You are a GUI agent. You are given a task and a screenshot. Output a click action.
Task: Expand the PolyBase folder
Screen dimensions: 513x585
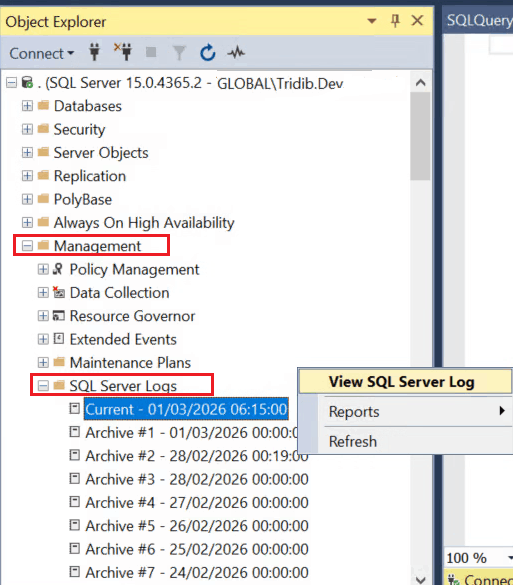click(x=27, y=199)
